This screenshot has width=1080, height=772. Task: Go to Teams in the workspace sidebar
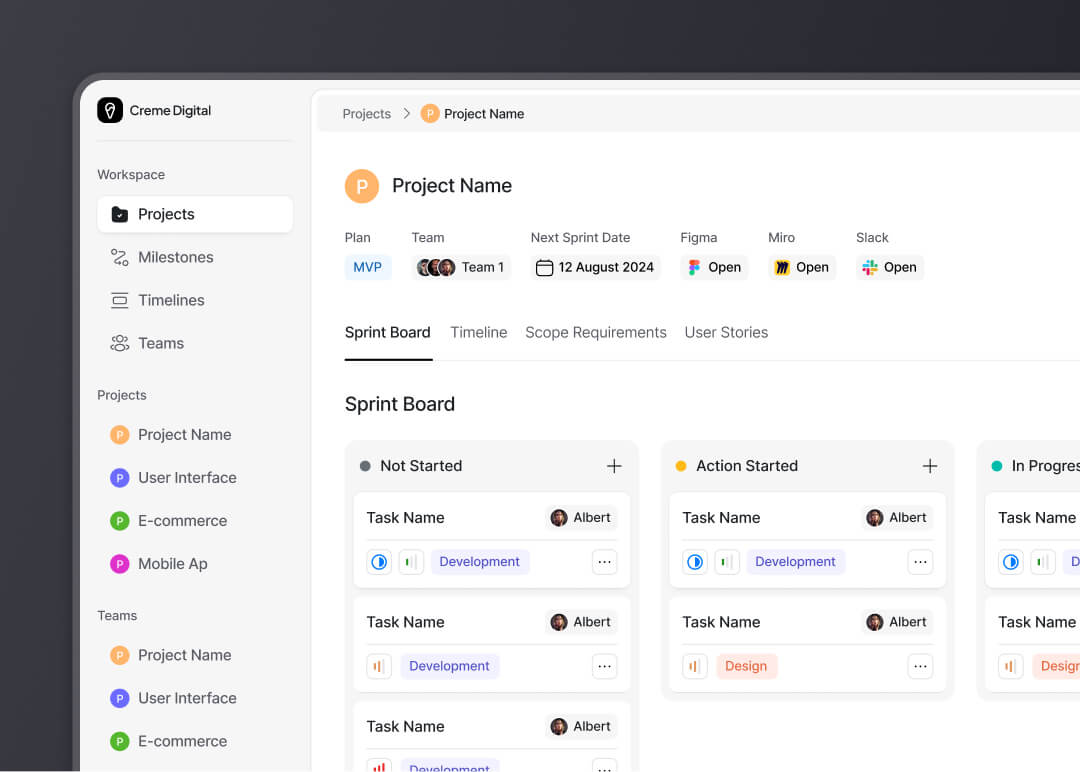[x=160, y=343]
